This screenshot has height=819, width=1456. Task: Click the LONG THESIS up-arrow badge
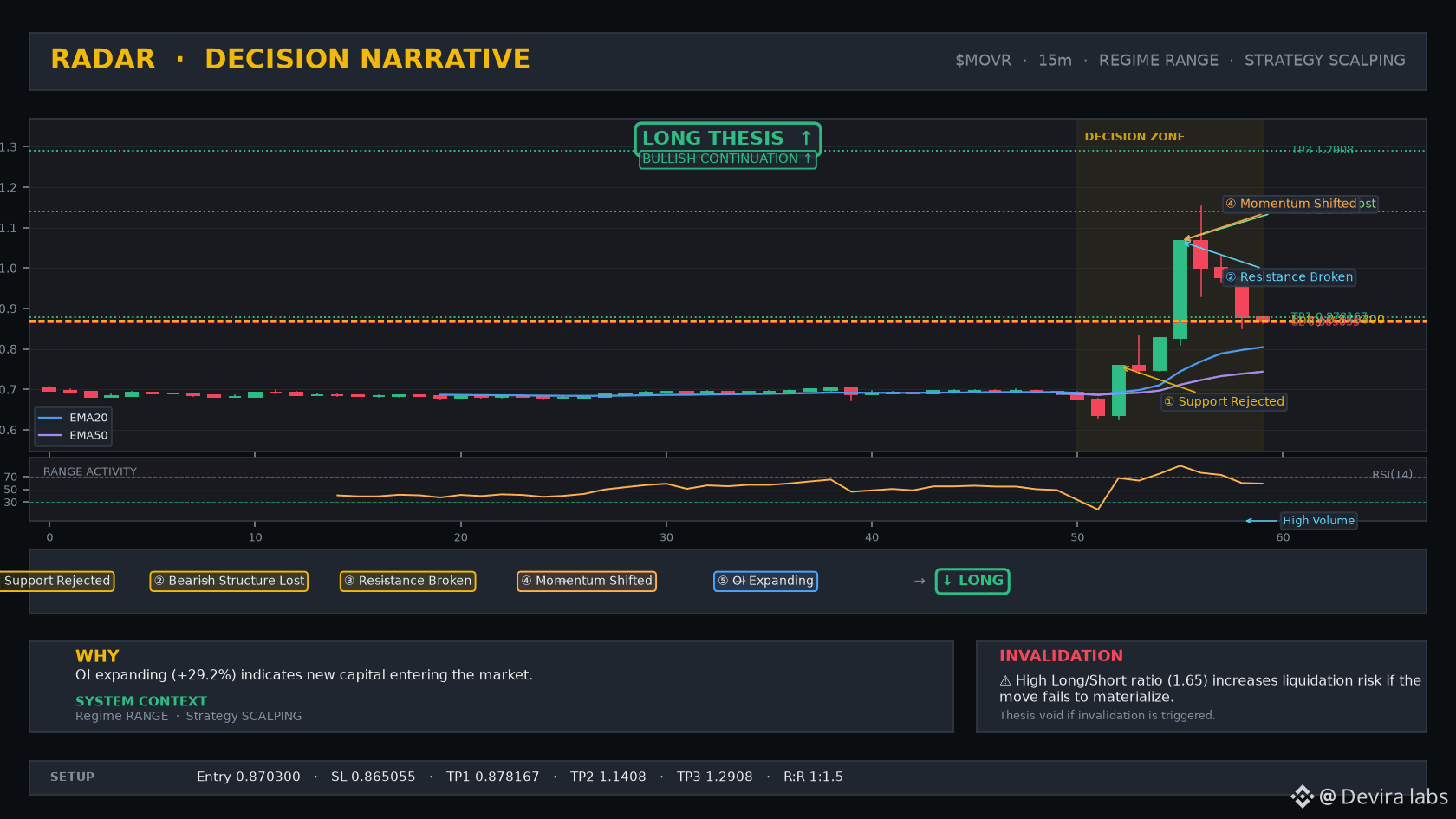click(x=727, y=138)
